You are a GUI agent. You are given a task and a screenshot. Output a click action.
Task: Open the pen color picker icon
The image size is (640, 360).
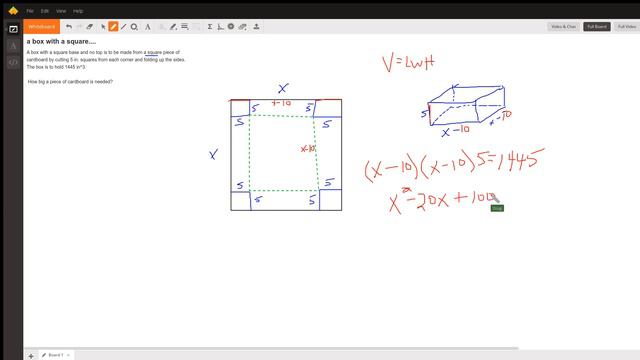tap(173, 27)
